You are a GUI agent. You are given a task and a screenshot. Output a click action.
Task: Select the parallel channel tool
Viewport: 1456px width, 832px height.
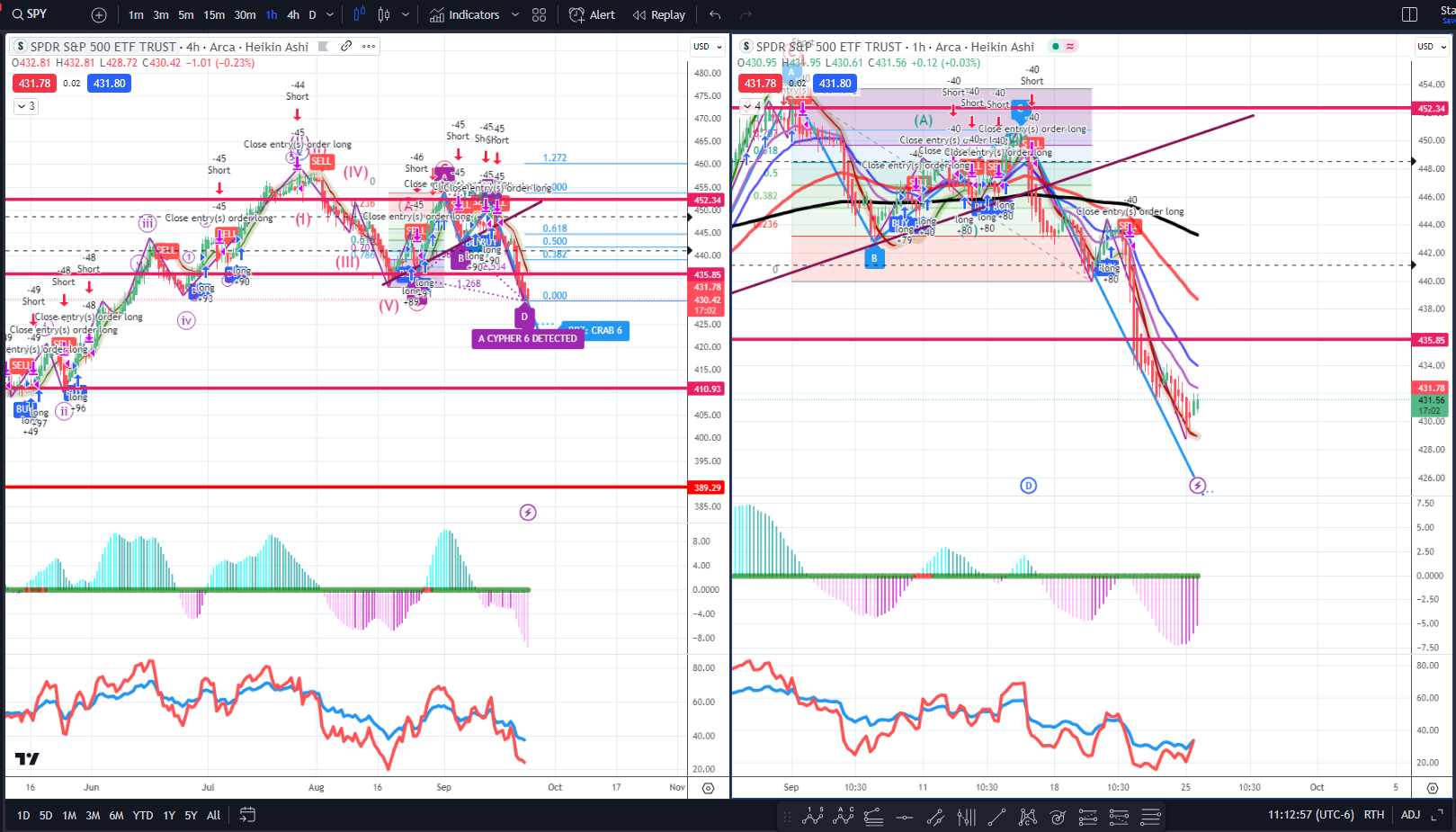pyautogui.click(x=935, y=817)
